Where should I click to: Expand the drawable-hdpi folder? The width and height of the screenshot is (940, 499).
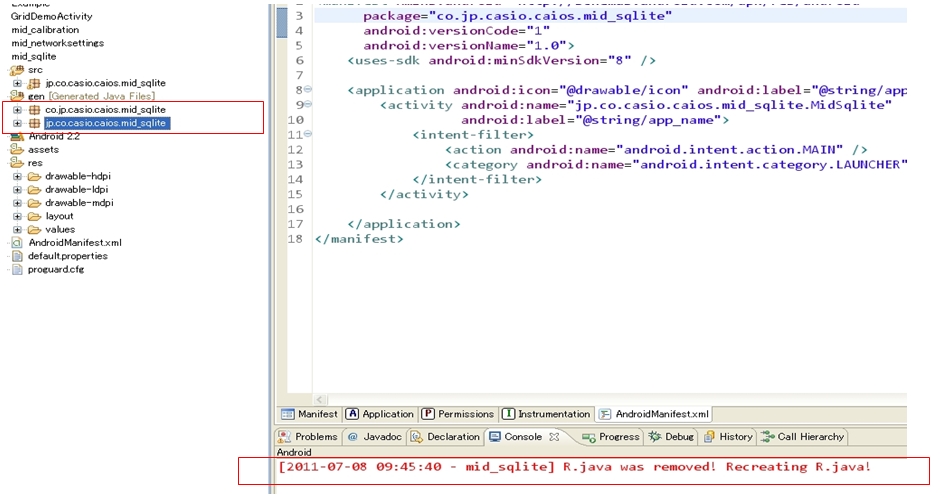coord(17,176)
